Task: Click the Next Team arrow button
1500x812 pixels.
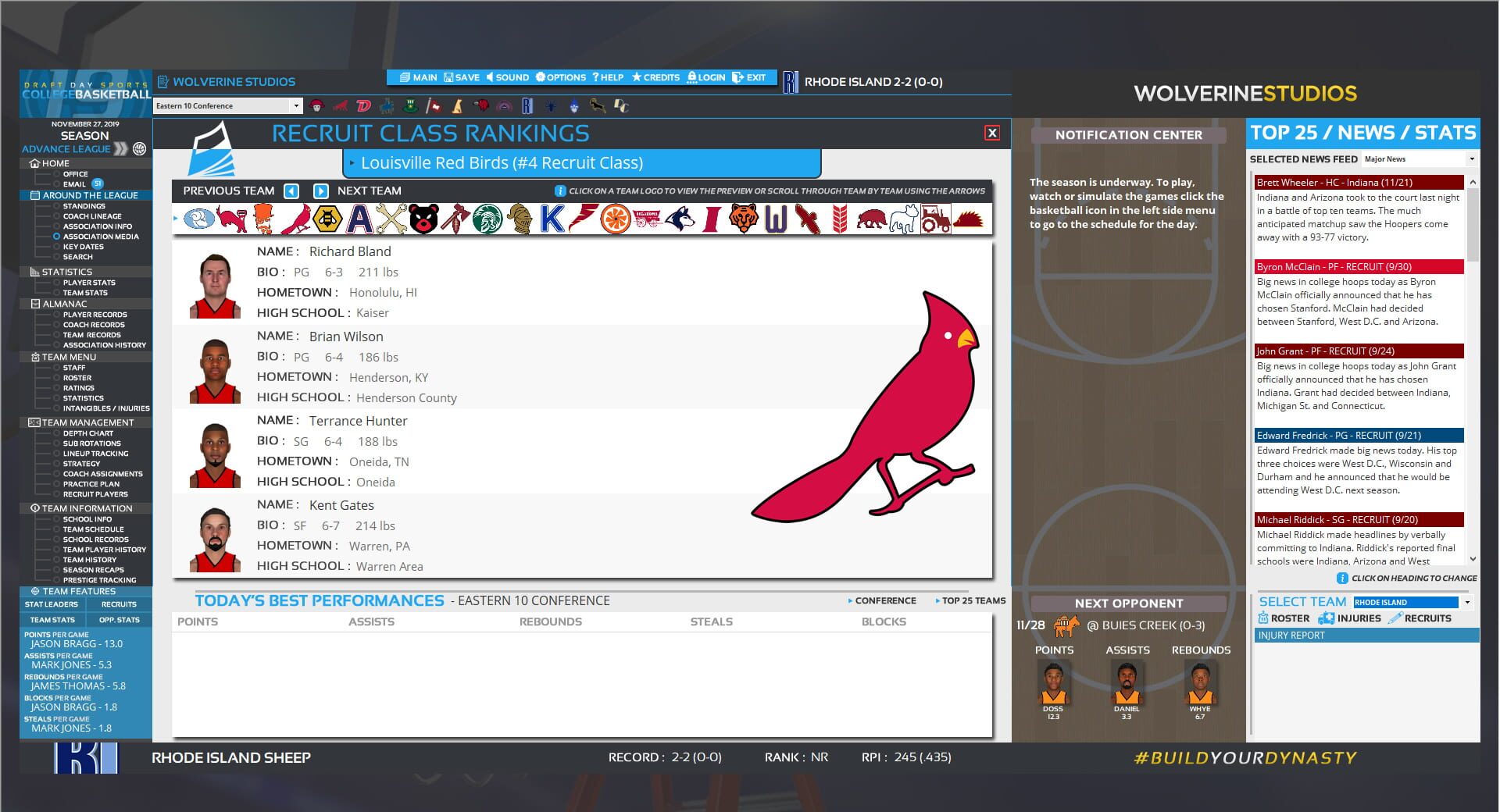Action: click(x=320, y=191)
